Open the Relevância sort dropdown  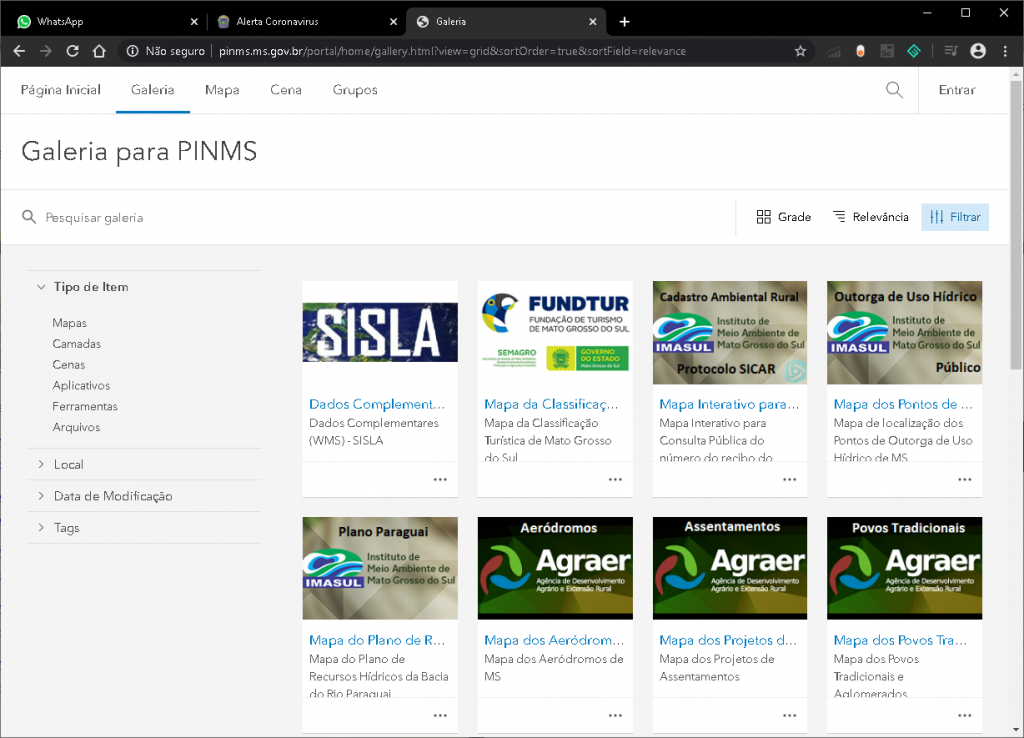click(x=870, y=217)
